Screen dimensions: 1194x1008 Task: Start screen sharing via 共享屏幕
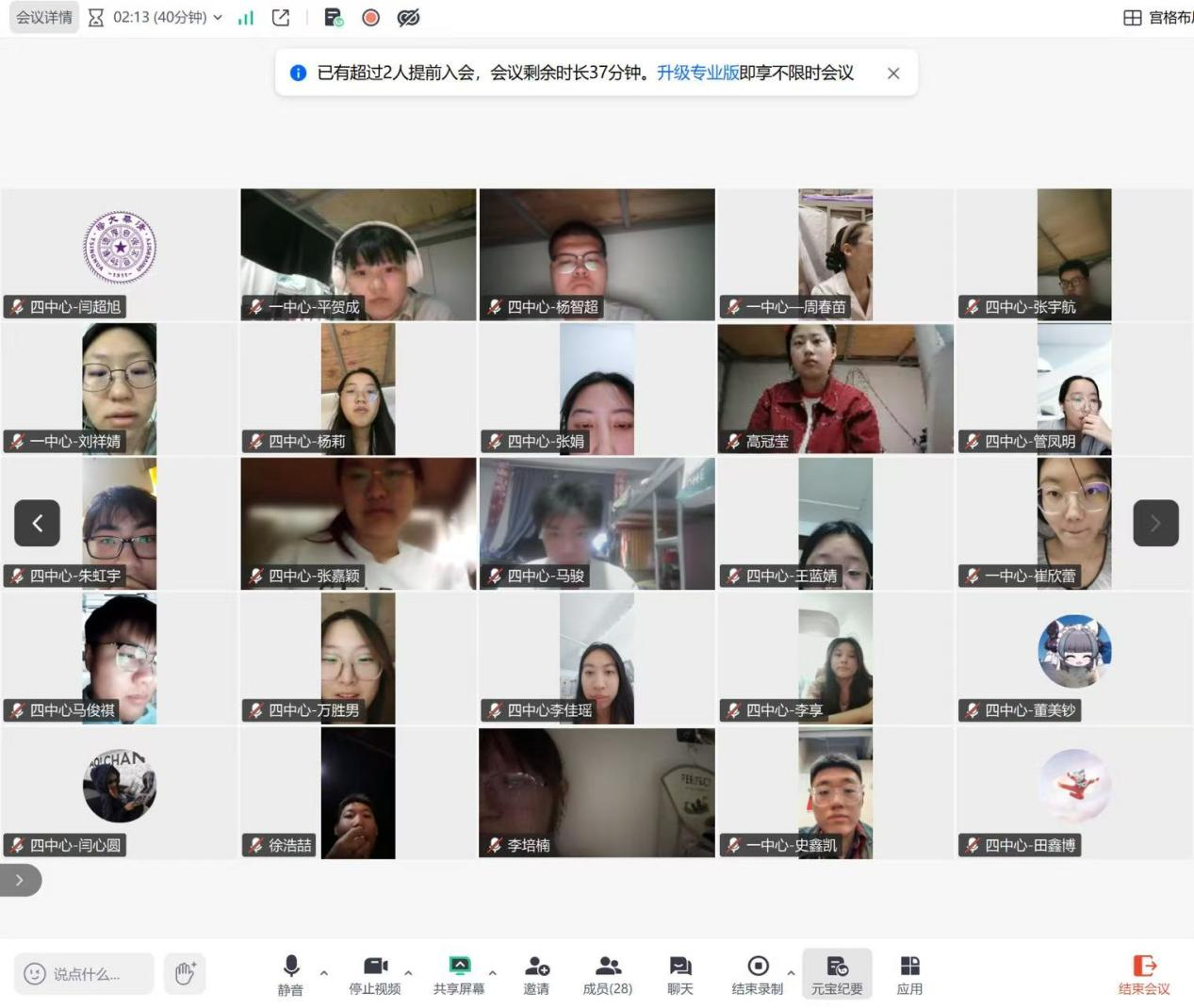point(459,975)
